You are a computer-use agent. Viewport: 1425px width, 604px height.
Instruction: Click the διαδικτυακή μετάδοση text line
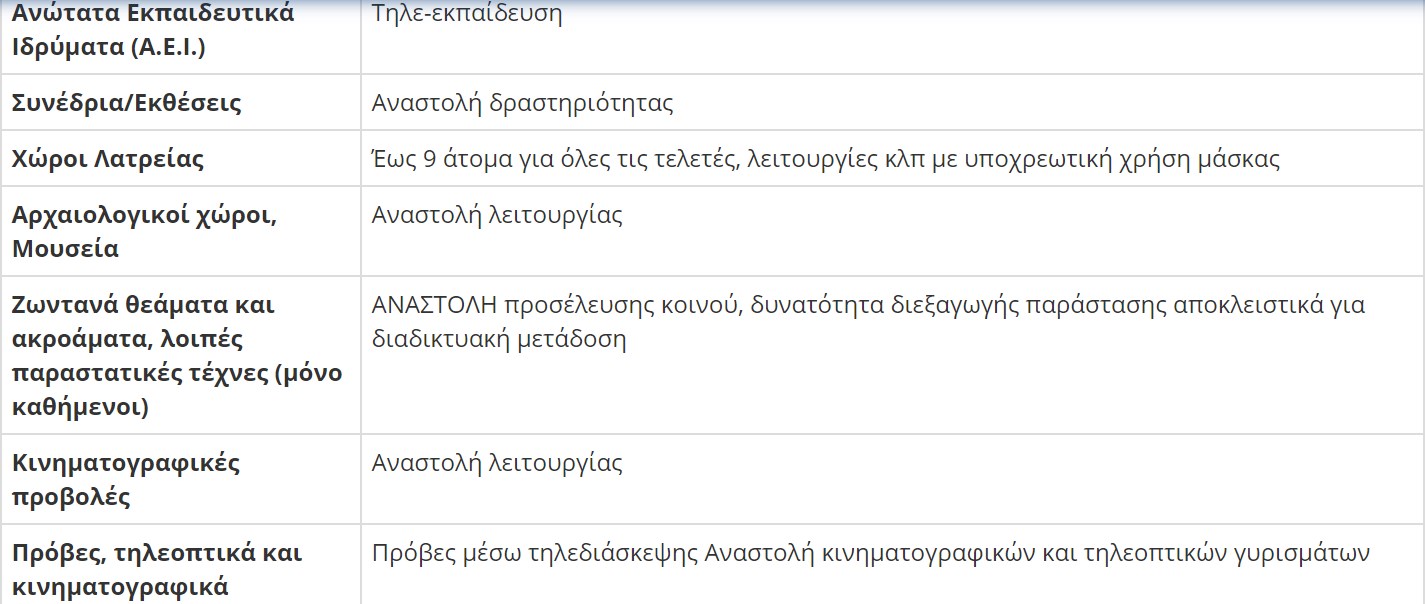(499, 339)
